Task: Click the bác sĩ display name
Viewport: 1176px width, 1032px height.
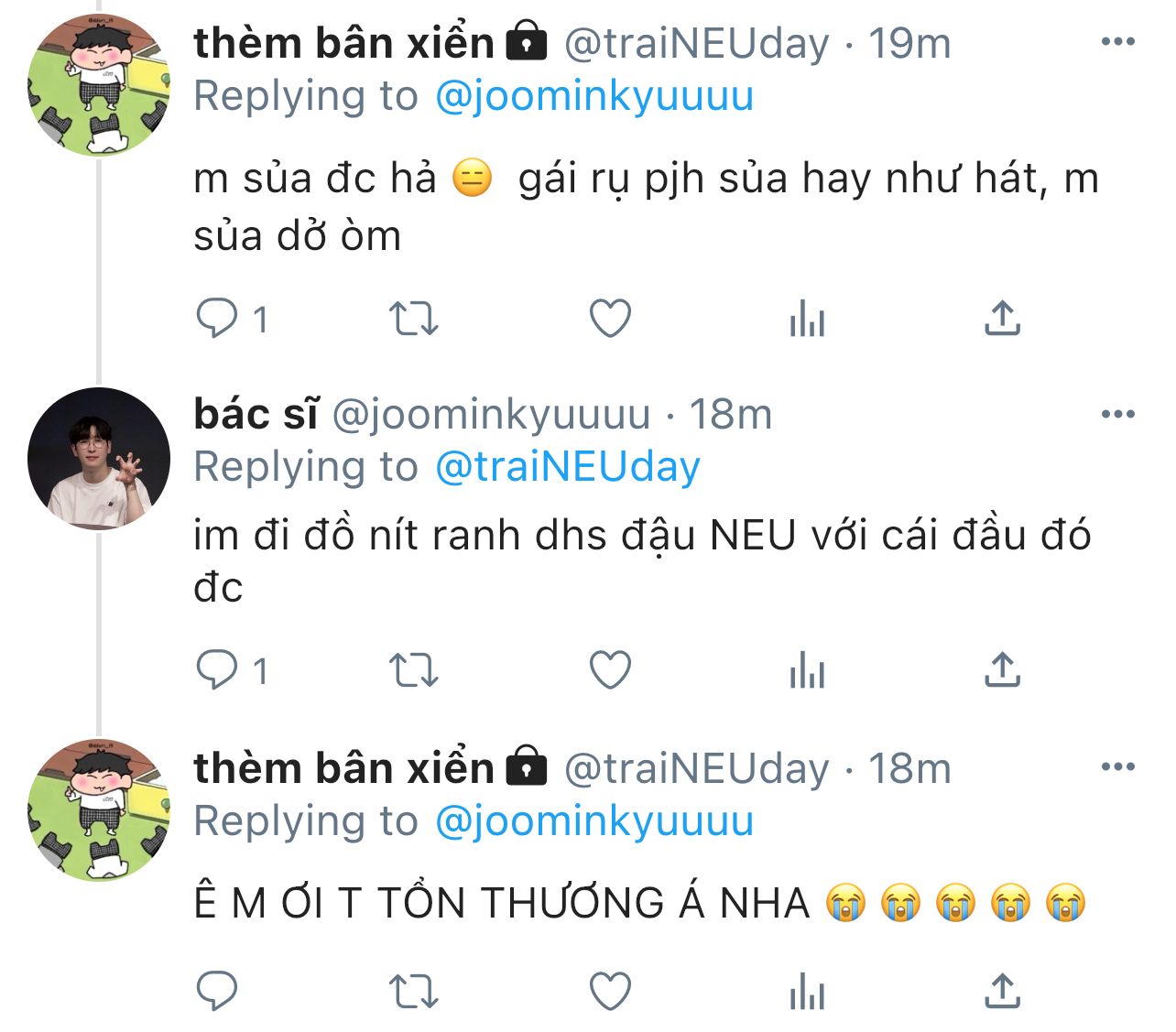Action: click(256, 415)
